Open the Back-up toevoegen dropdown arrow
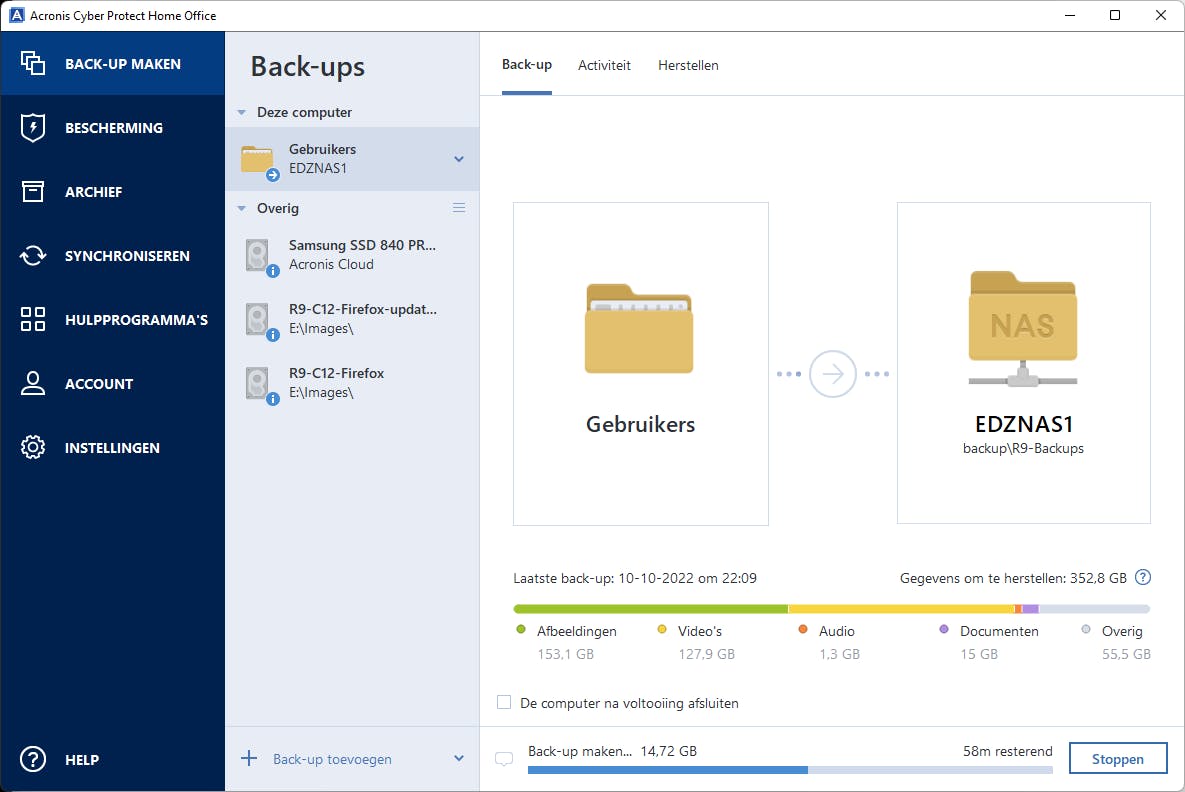The height and width of the screenshot is (792, 1185). 459,758
